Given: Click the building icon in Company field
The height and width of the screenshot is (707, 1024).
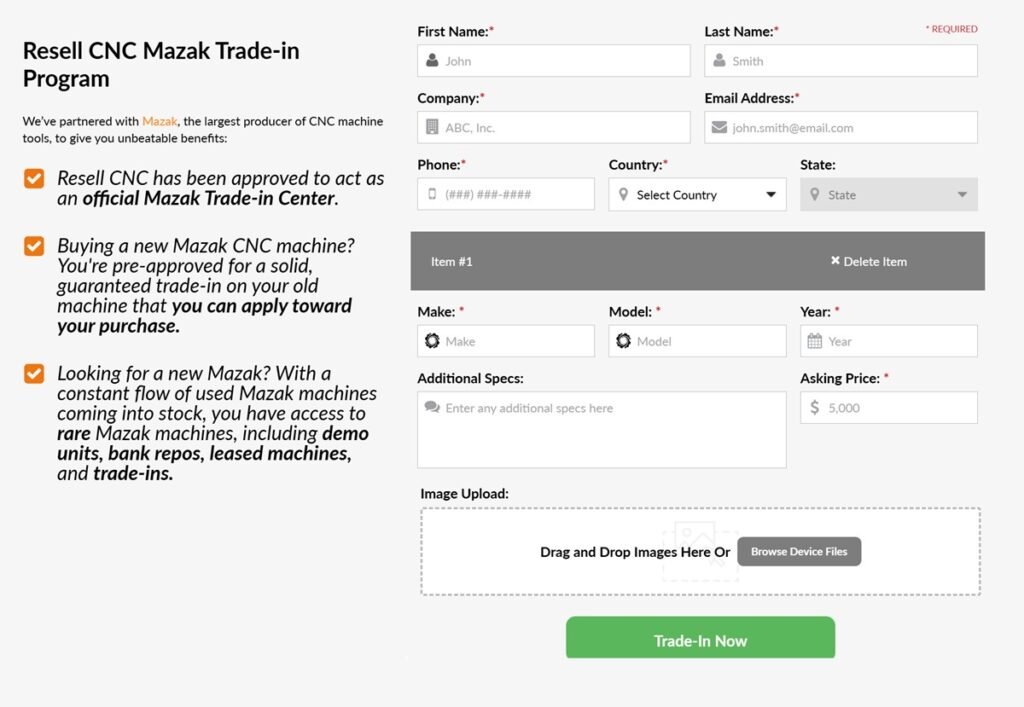Looking at the screenshot, I should 432,127.
